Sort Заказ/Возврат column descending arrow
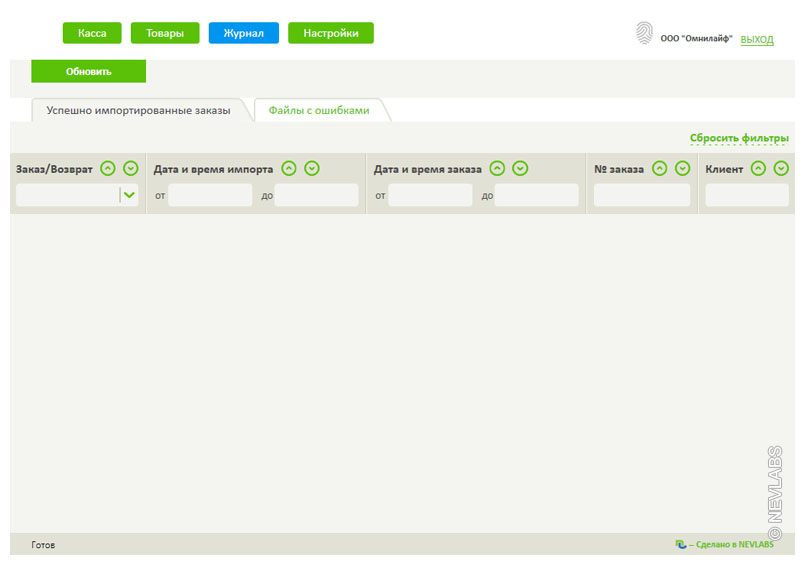 [x=130, y=169]
